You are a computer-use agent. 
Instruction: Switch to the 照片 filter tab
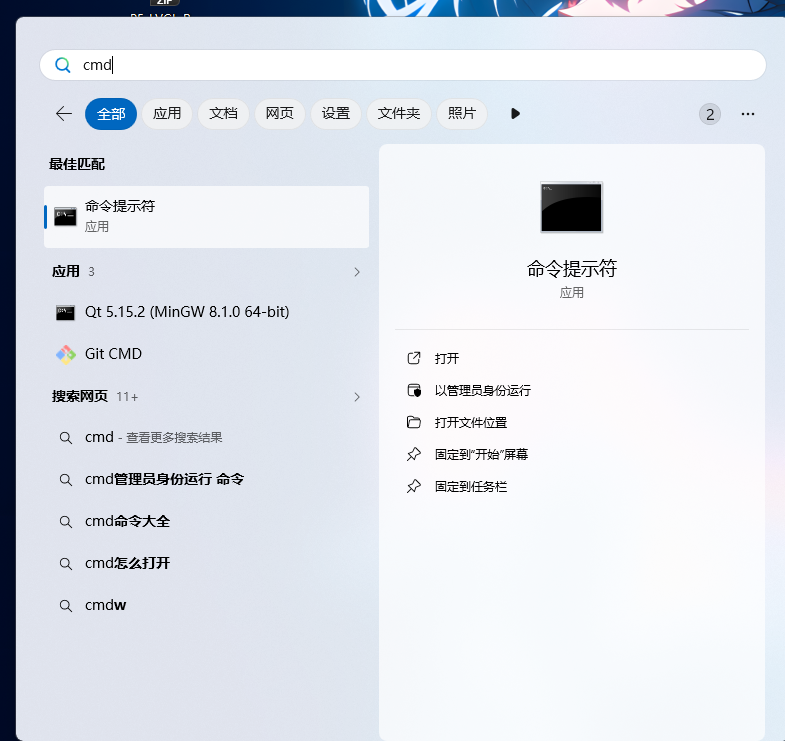coord(462,114)
